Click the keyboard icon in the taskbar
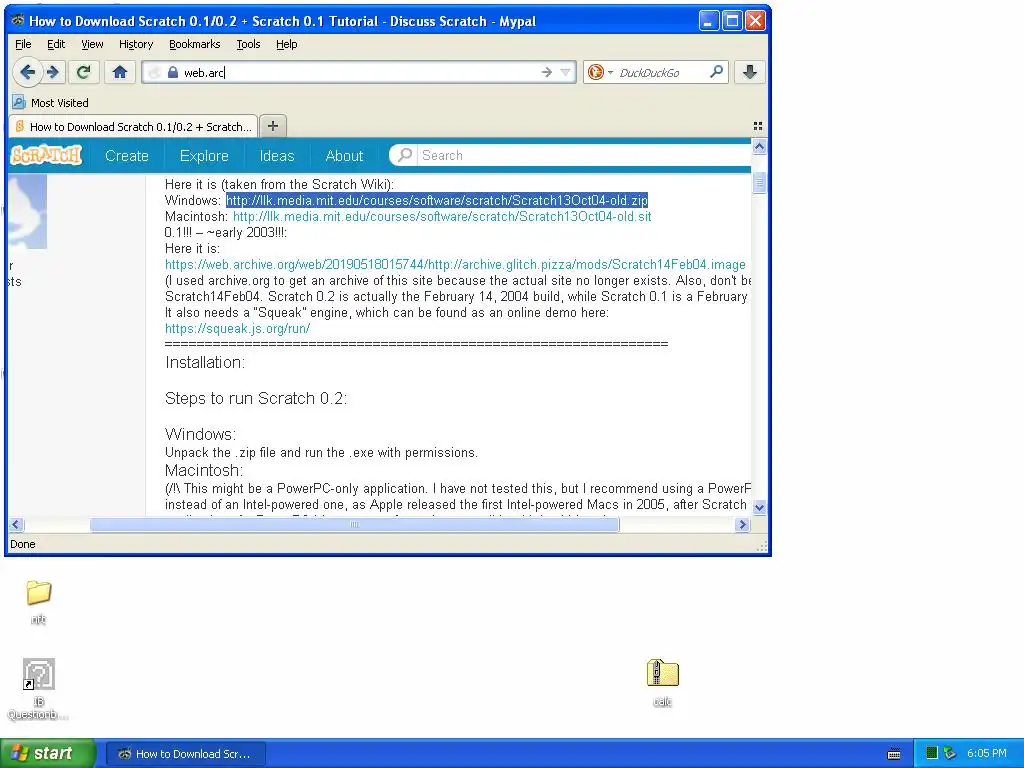1024x768 pixels. coord(894,754)
